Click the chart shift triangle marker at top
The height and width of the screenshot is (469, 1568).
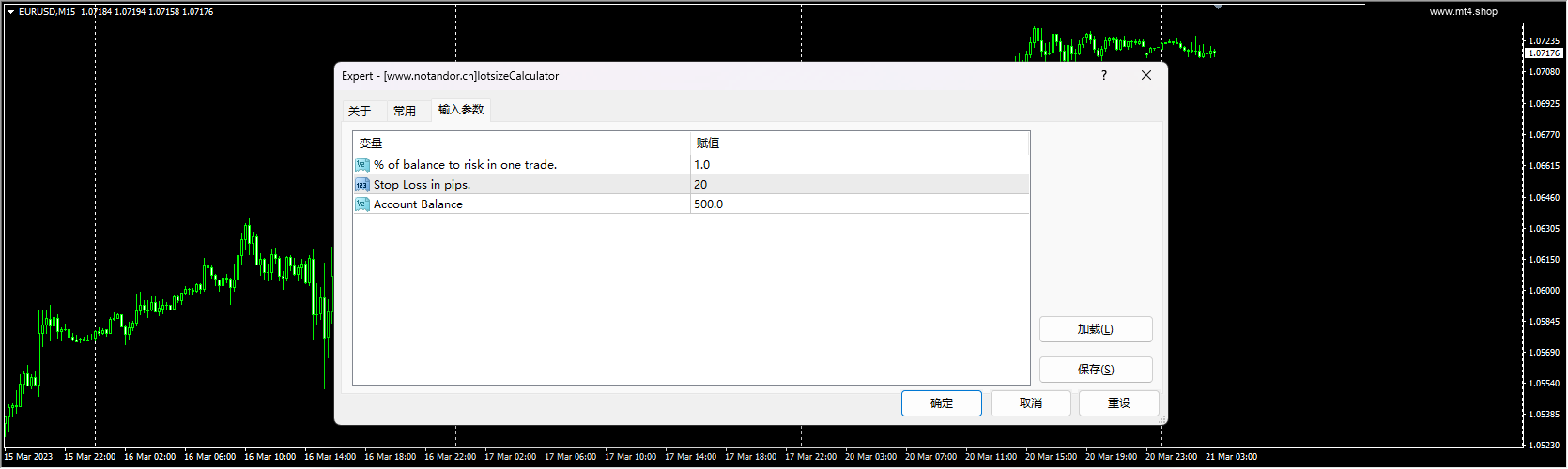1218,7
